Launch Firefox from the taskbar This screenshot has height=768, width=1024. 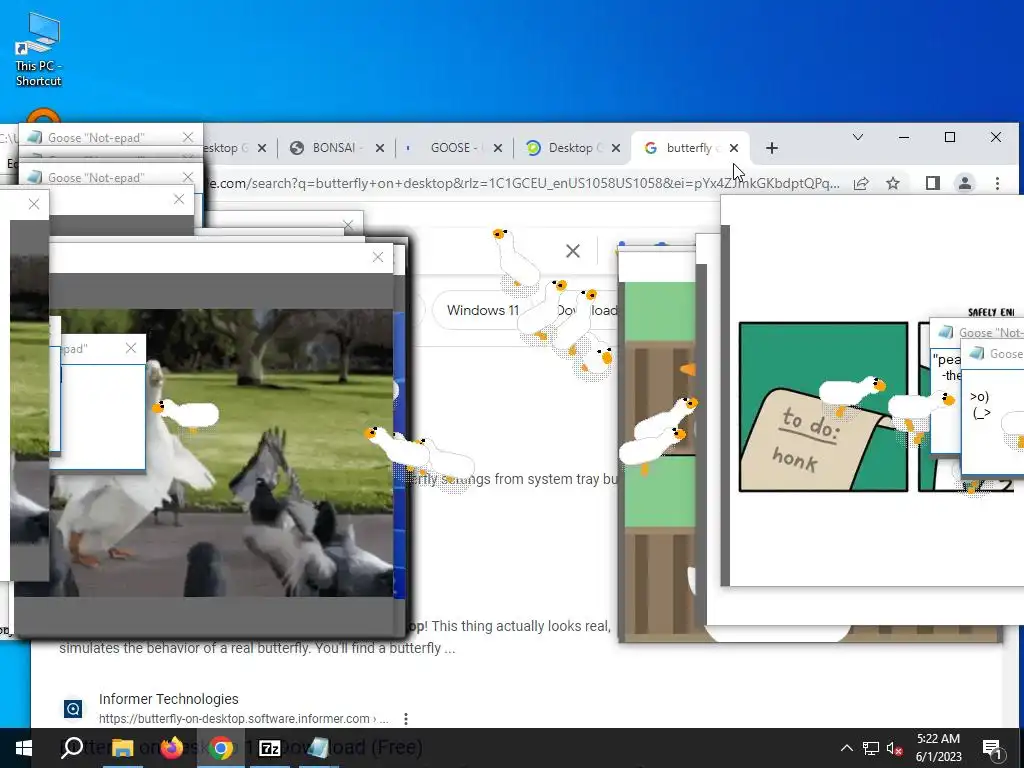pos(171,748)
